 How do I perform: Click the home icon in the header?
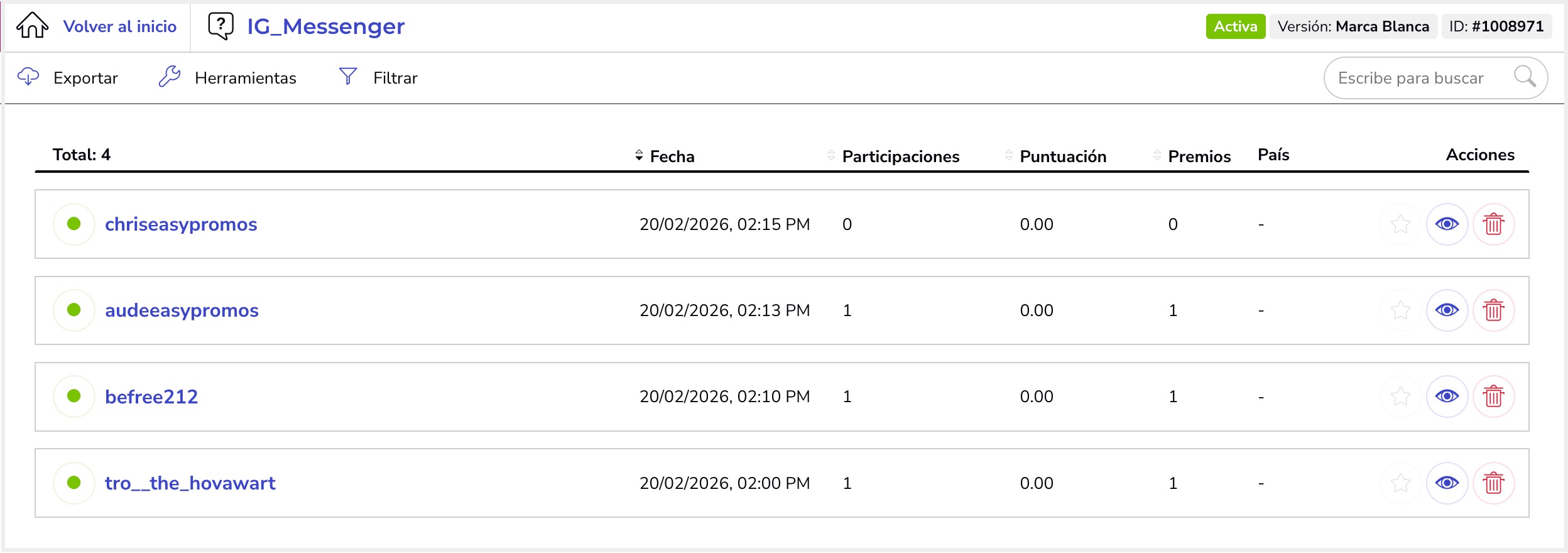coord(32,26)
